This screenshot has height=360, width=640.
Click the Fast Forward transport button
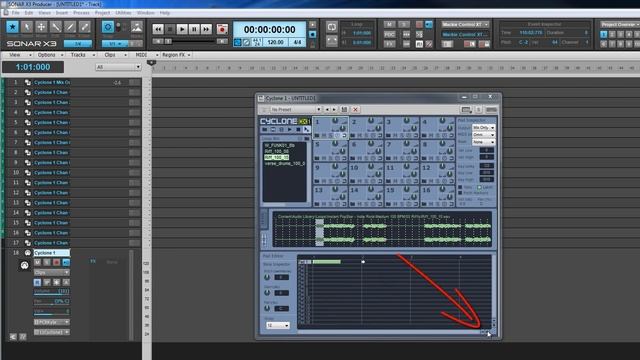coord(207,29)
